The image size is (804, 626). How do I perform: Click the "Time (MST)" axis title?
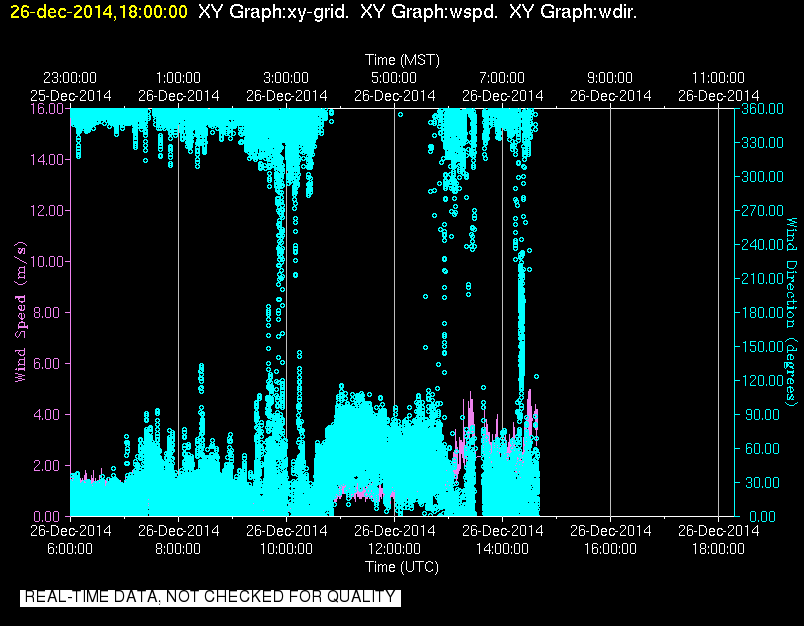point(402,60)
